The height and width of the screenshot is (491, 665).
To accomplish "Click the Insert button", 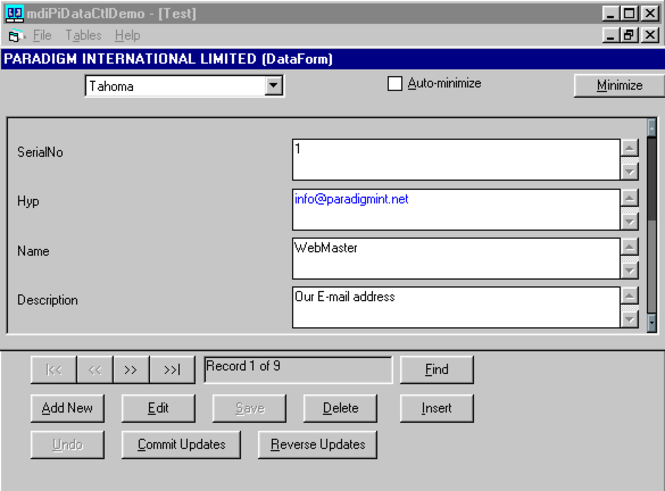I will point(436,408).
